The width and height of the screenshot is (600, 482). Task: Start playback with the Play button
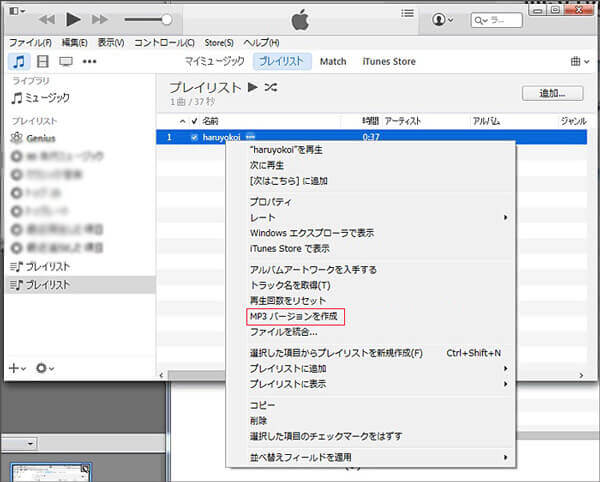coord(73,19)
